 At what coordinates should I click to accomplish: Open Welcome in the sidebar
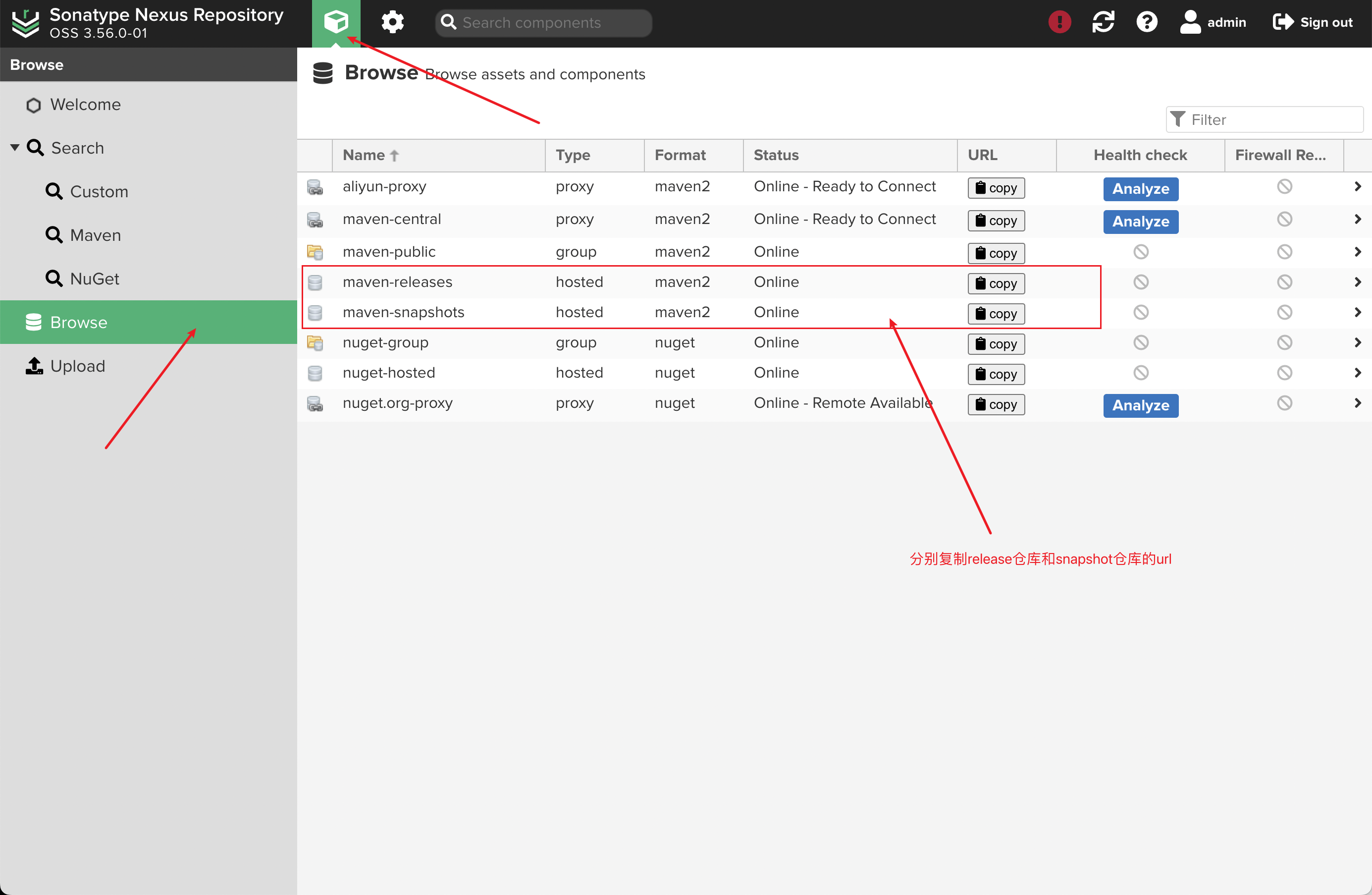coord(149,105)
